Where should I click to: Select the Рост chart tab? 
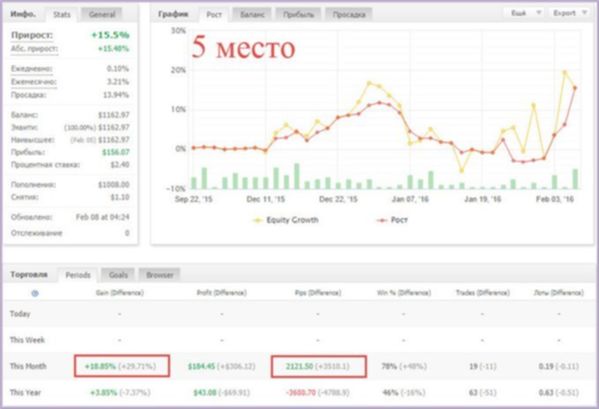point(214,15)
